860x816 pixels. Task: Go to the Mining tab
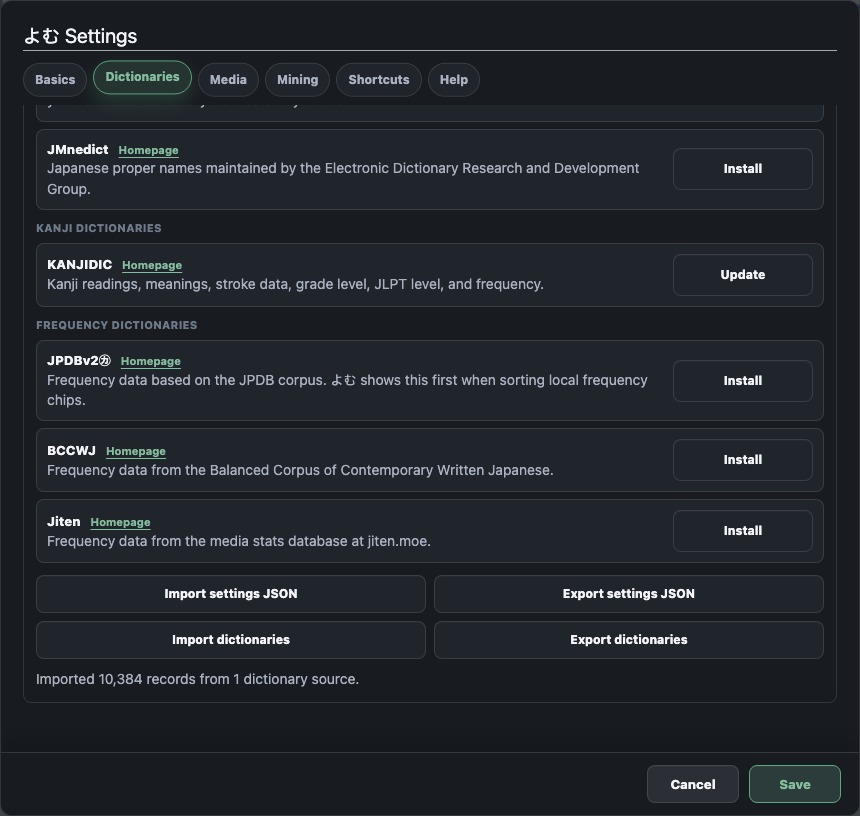click(x=297, y=80)
